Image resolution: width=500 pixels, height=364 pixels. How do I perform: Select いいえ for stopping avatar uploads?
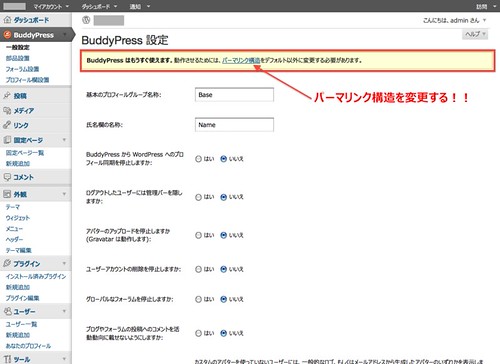[223, 235]
